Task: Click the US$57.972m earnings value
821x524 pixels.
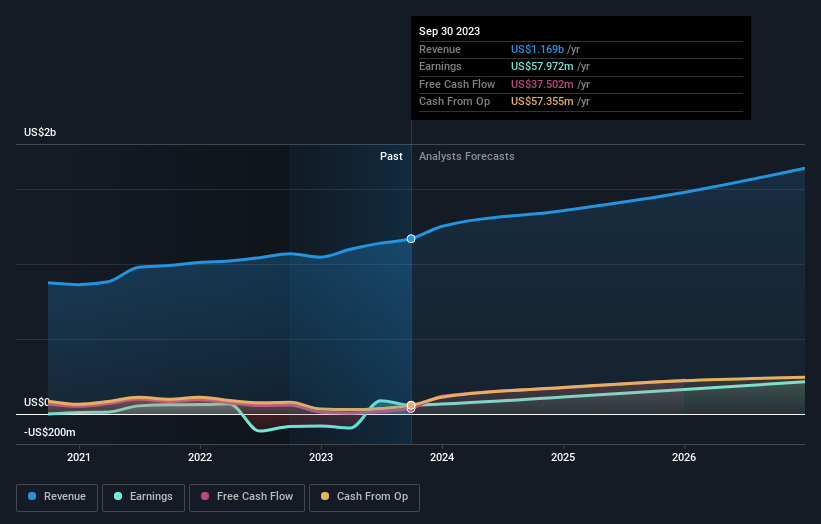Action: tap(542, 66)
